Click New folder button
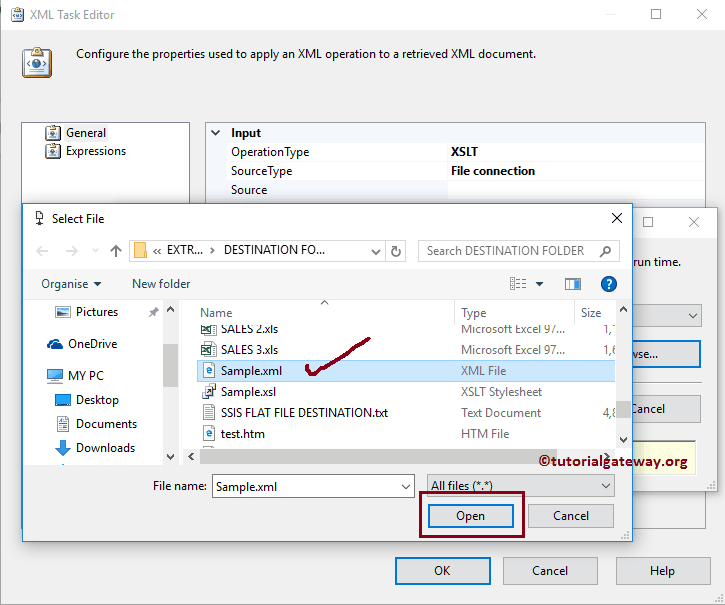This screenshot has width=725, height=605. pyautogui.click(x=161, y=284)
